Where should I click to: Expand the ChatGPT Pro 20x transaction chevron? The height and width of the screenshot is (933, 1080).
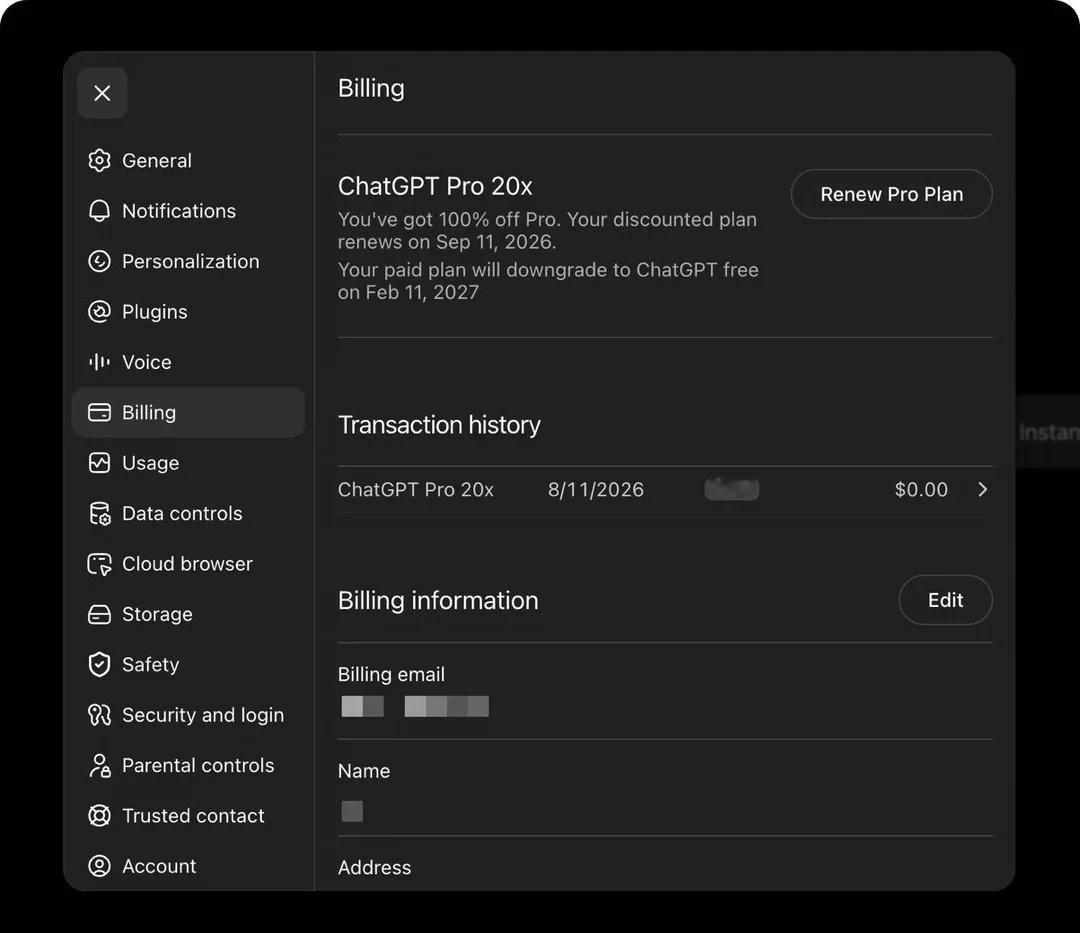pyautogui.click(x=983, y=490)
